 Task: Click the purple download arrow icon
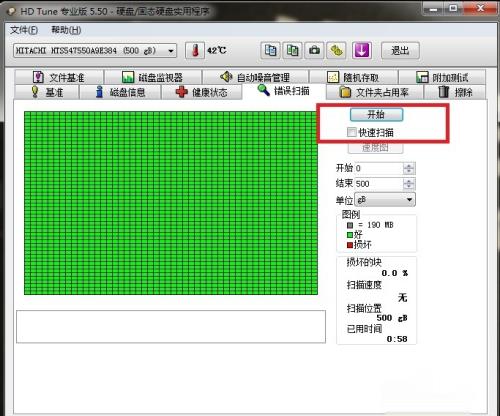[x=362, y=51]
